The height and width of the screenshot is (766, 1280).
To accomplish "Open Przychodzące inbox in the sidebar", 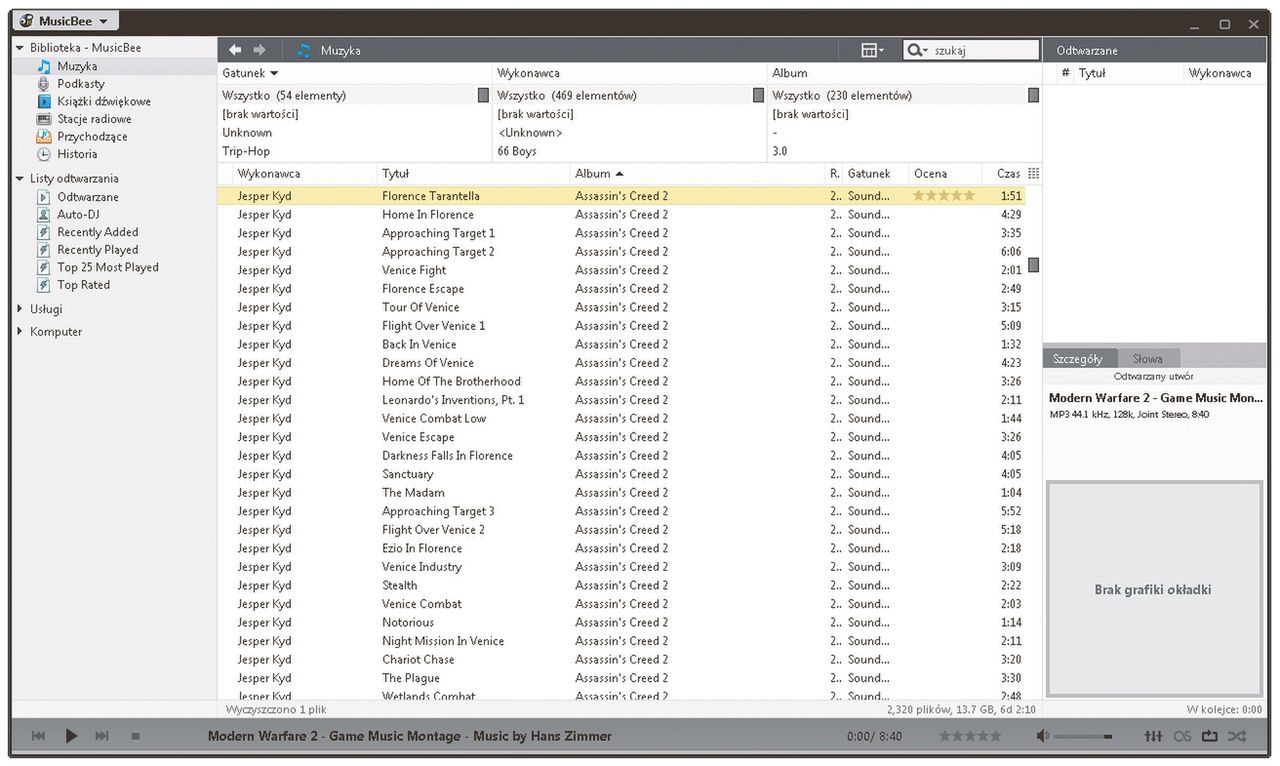I will 92,136.
